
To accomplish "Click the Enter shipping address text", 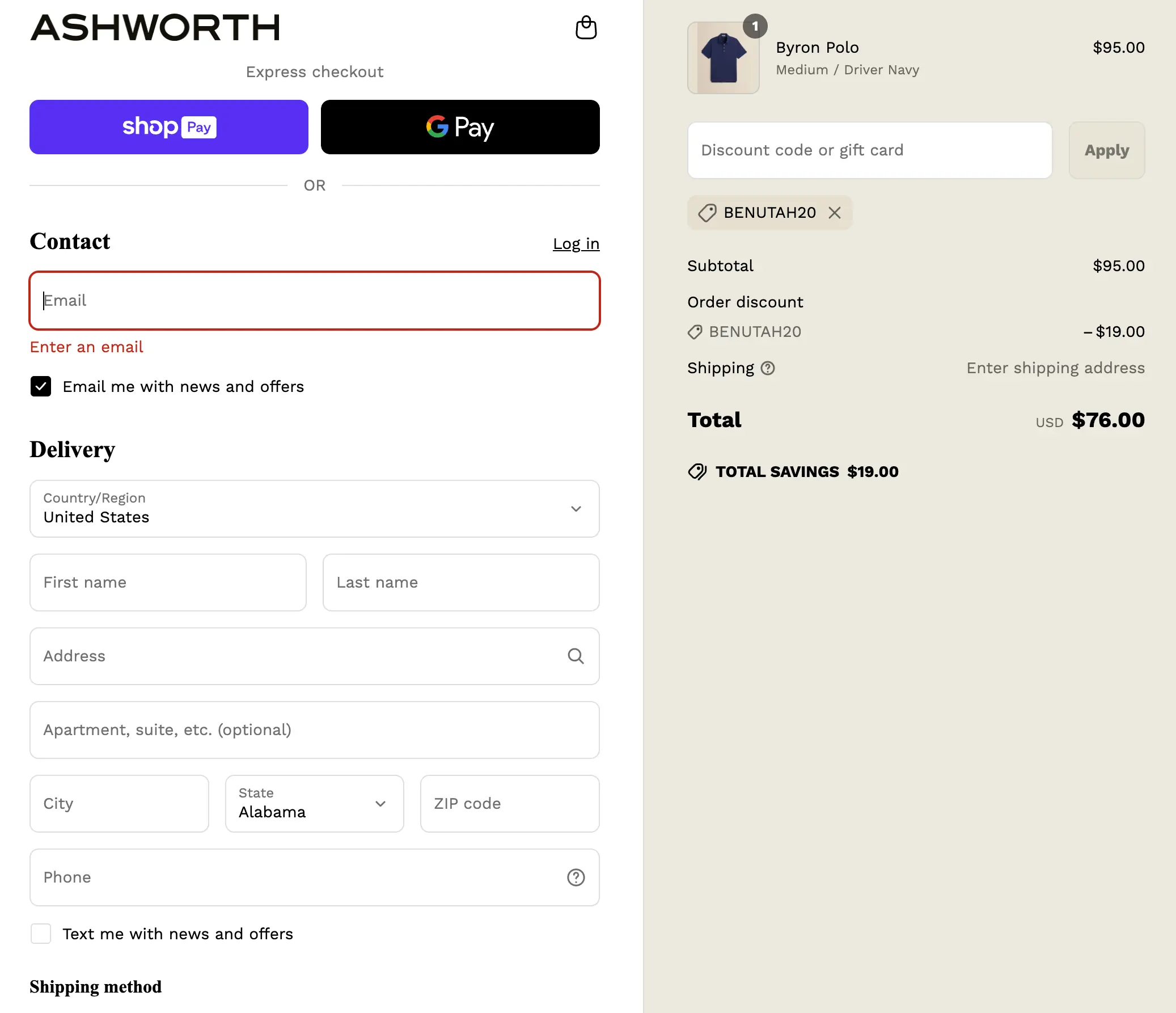I will click(x=1056, y=368).
